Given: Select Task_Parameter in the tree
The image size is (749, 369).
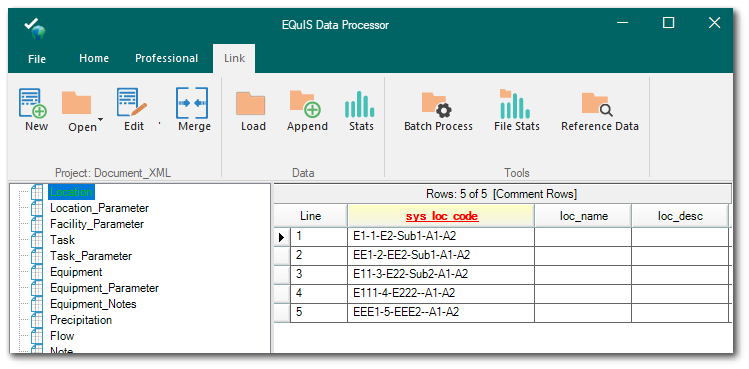Looking at the screenshot, I should 91,256.
